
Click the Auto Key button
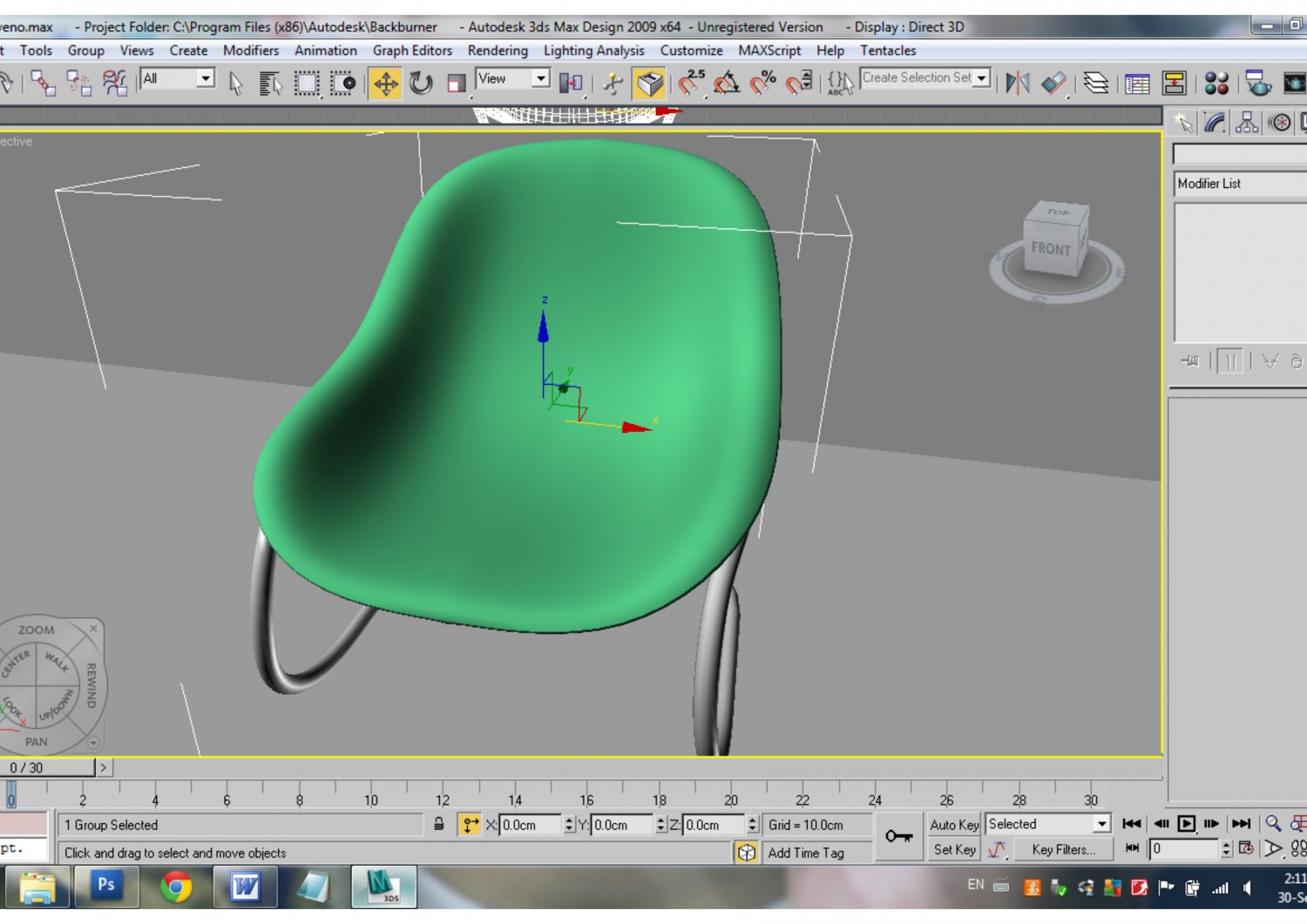click(x=953, y=825)
